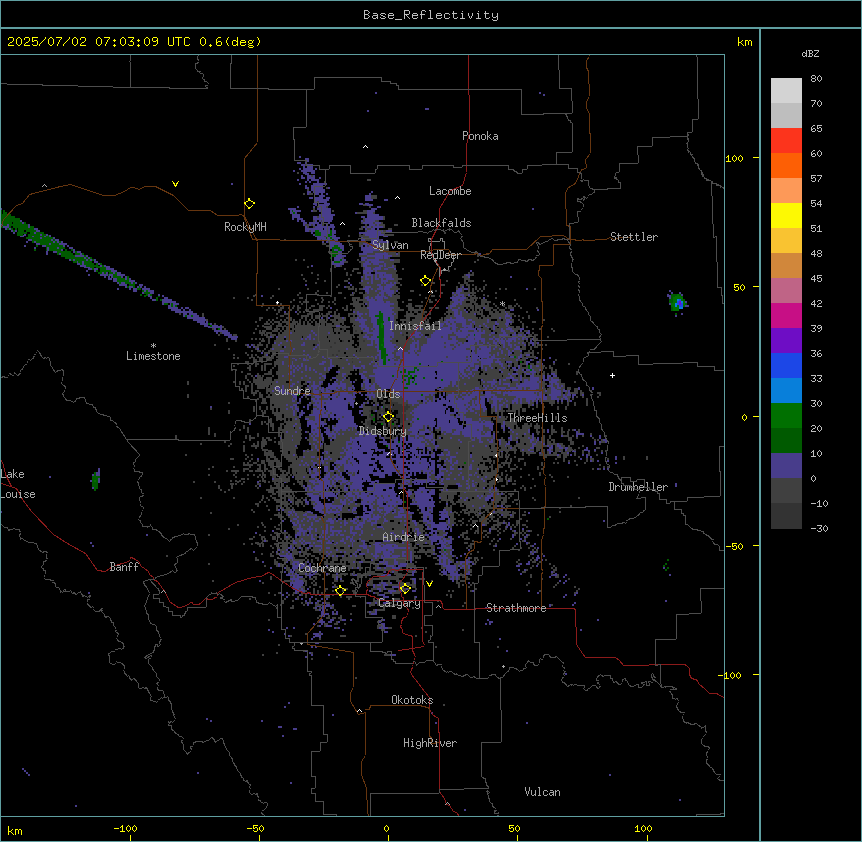Click the Sylvan label

tap(390, 245)
